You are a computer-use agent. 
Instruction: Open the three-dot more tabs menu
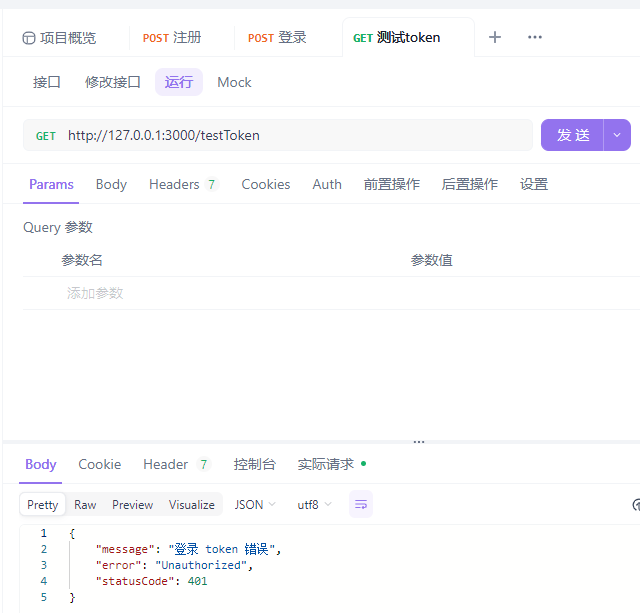click(x=535, y=37)
